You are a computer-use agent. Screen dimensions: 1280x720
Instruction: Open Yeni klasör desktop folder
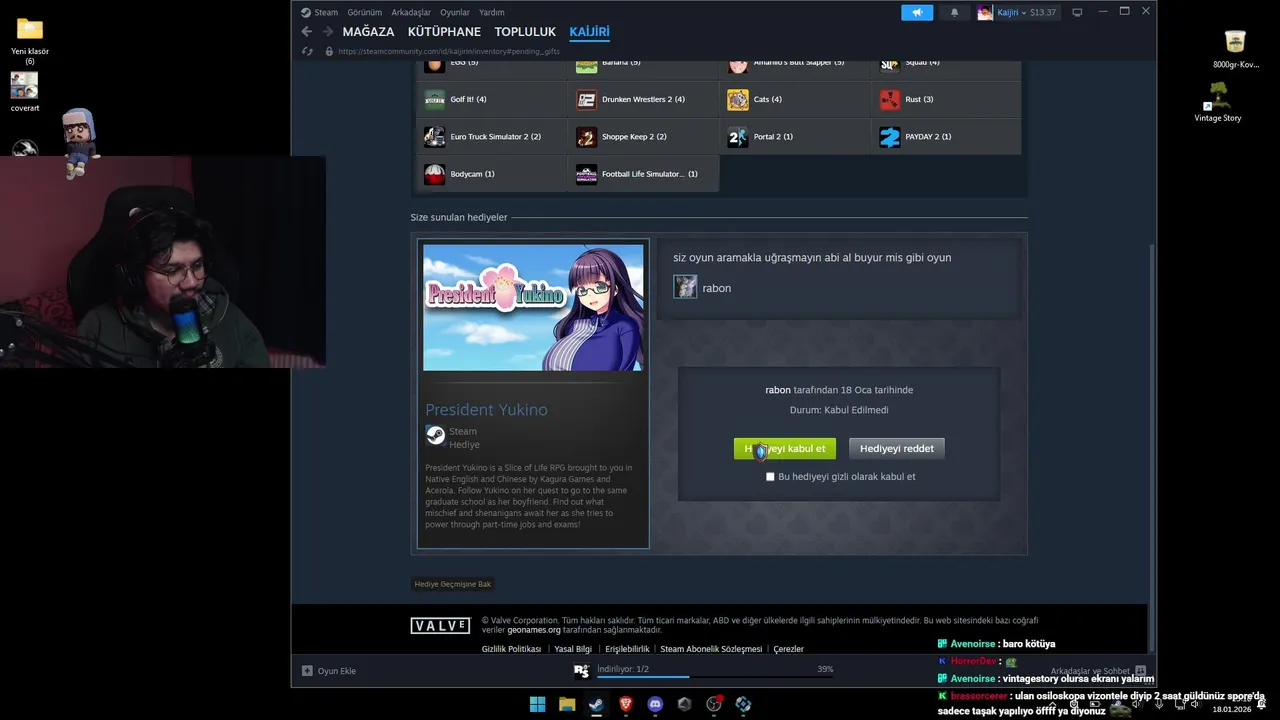(30, 40)
